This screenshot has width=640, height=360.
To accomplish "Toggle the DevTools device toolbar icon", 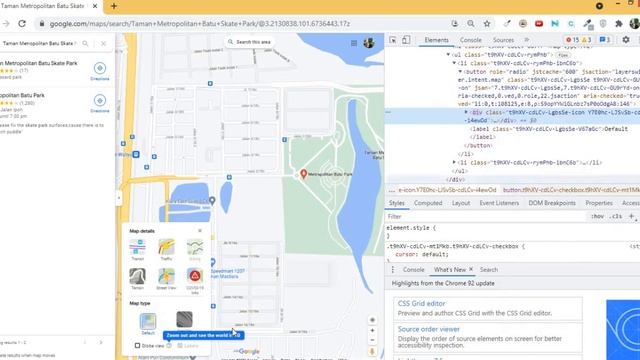I will [x=406, y=40].
